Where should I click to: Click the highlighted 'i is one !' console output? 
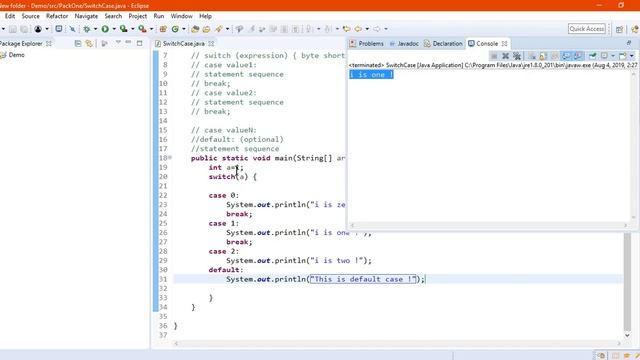click(371, 74)
